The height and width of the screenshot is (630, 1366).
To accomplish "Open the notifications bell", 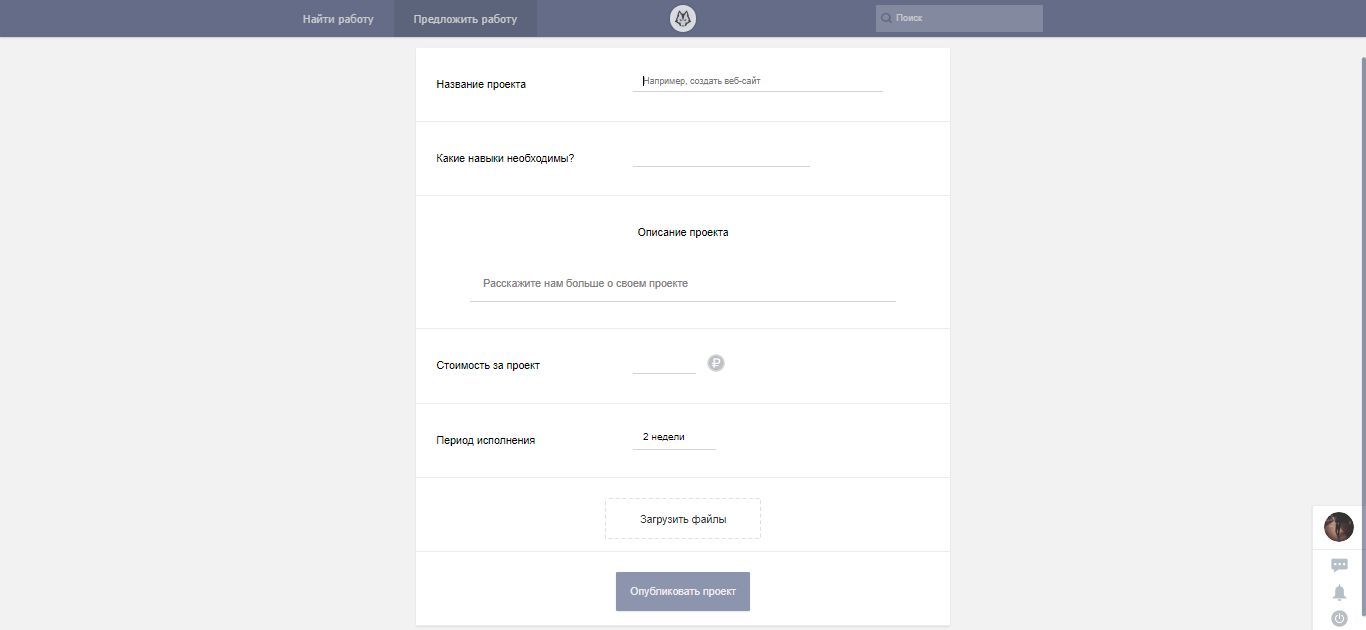I will [x=1339, y=592].
